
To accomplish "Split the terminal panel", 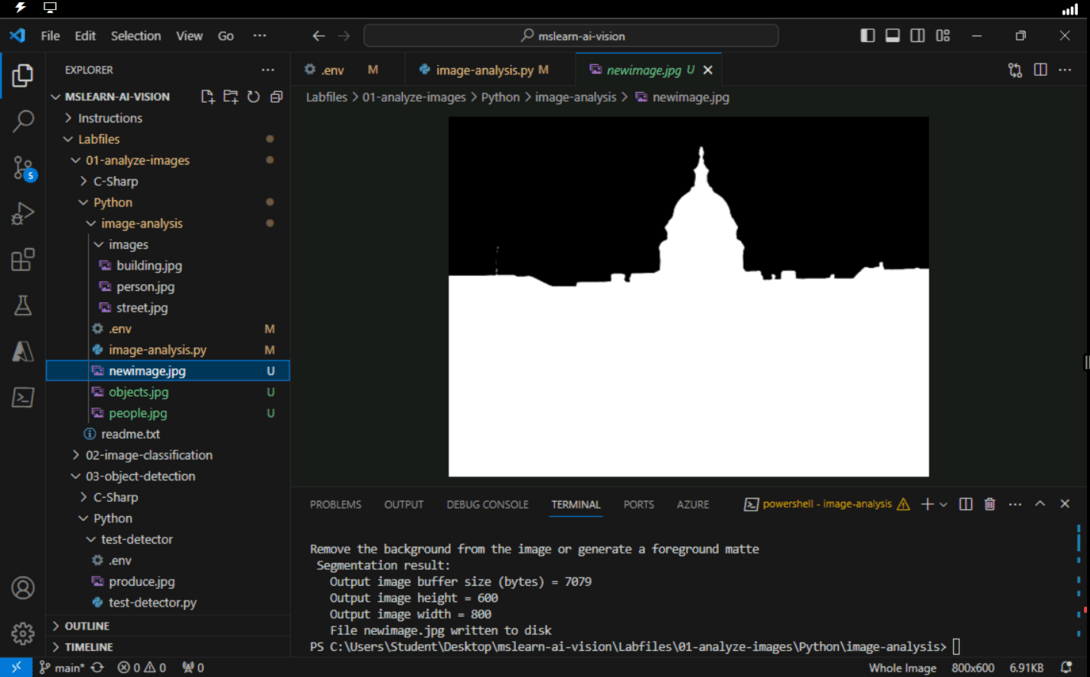I will pyautogui.click(x=964, y=504).
